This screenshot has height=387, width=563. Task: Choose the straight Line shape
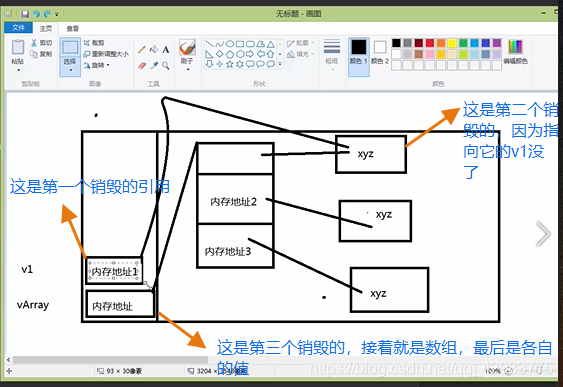point(210,44)
